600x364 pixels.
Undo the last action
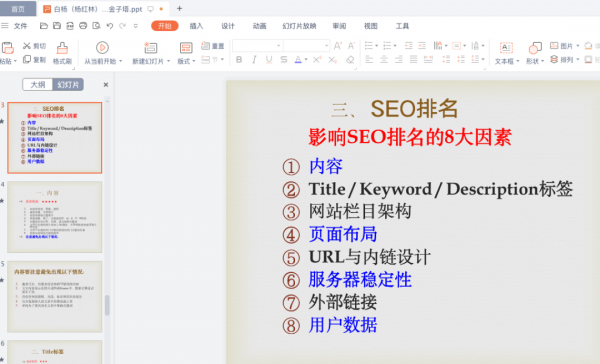click(109, 26)
